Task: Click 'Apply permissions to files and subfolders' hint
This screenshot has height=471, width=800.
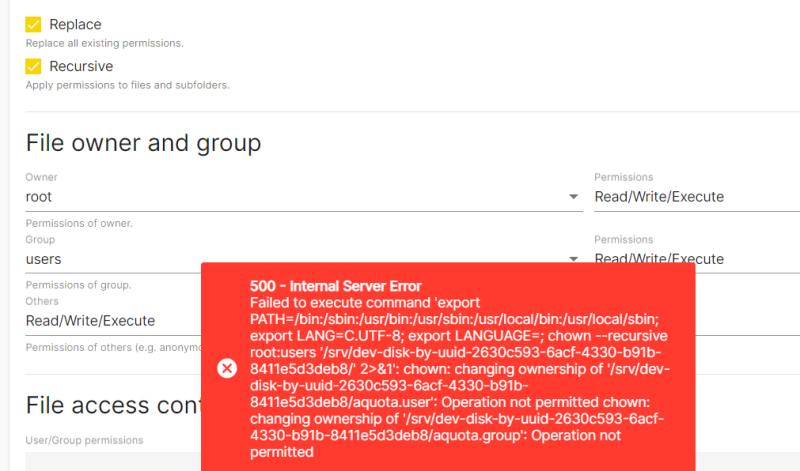Action: [x=127, y=85]
